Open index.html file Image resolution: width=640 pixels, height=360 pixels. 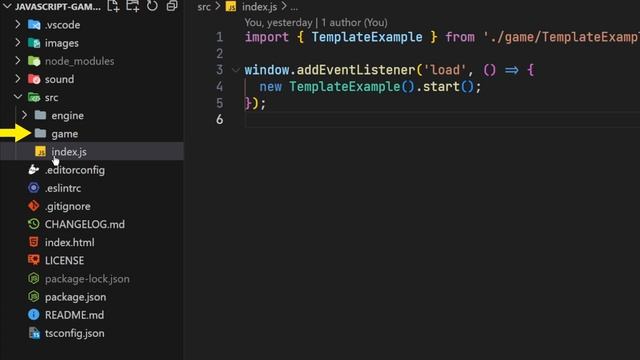70,242
